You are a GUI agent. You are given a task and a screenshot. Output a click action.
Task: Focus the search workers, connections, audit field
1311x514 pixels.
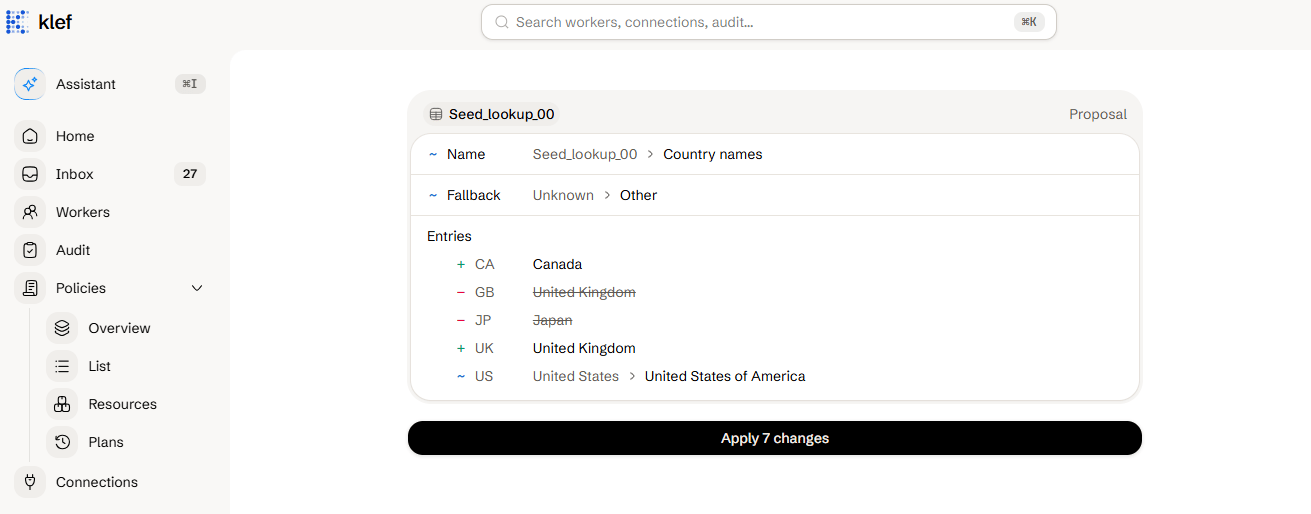click(x=769, y=22)
